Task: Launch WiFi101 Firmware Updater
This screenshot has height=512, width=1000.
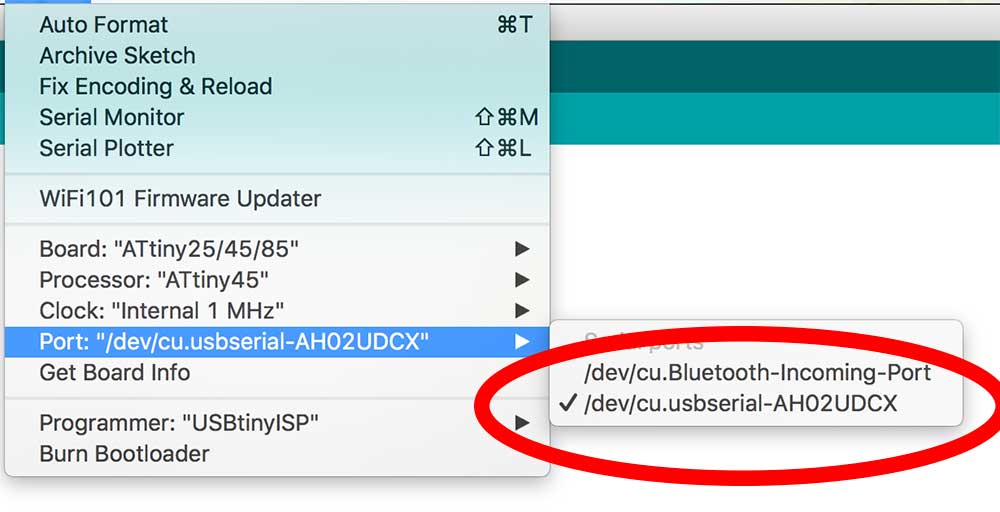Action: [x=277, y=199]
